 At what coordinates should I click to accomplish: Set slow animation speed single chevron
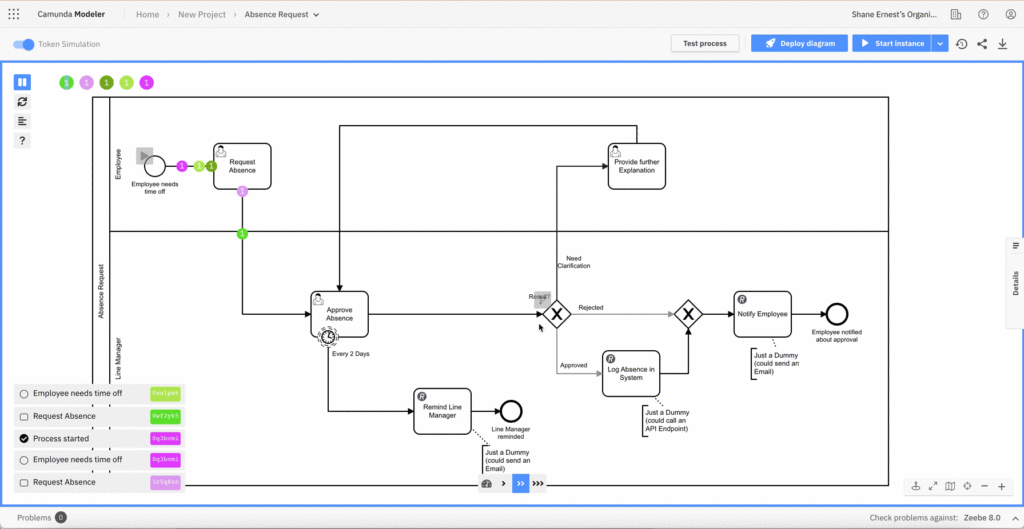tap(504, 484)
